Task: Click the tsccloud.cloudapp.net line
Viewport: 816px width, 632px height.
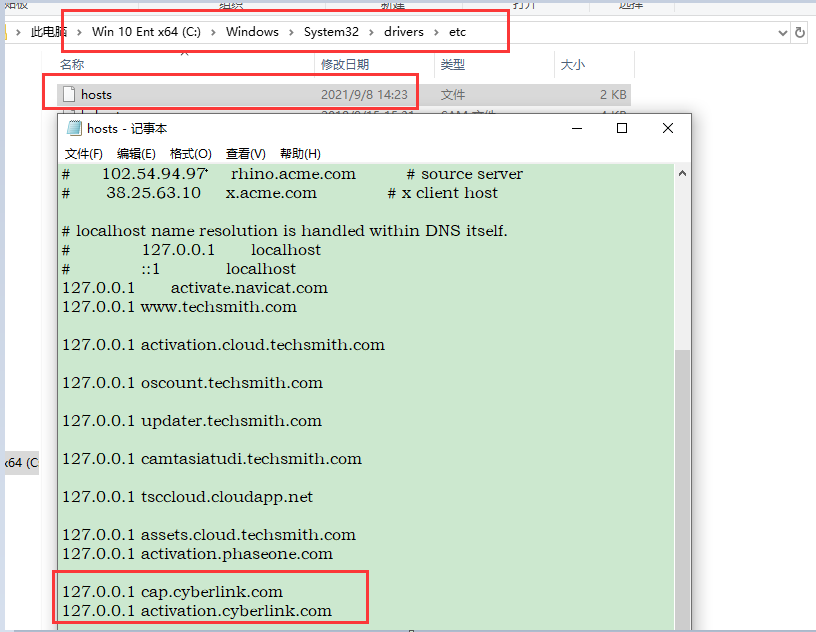Action: point(187,497)
